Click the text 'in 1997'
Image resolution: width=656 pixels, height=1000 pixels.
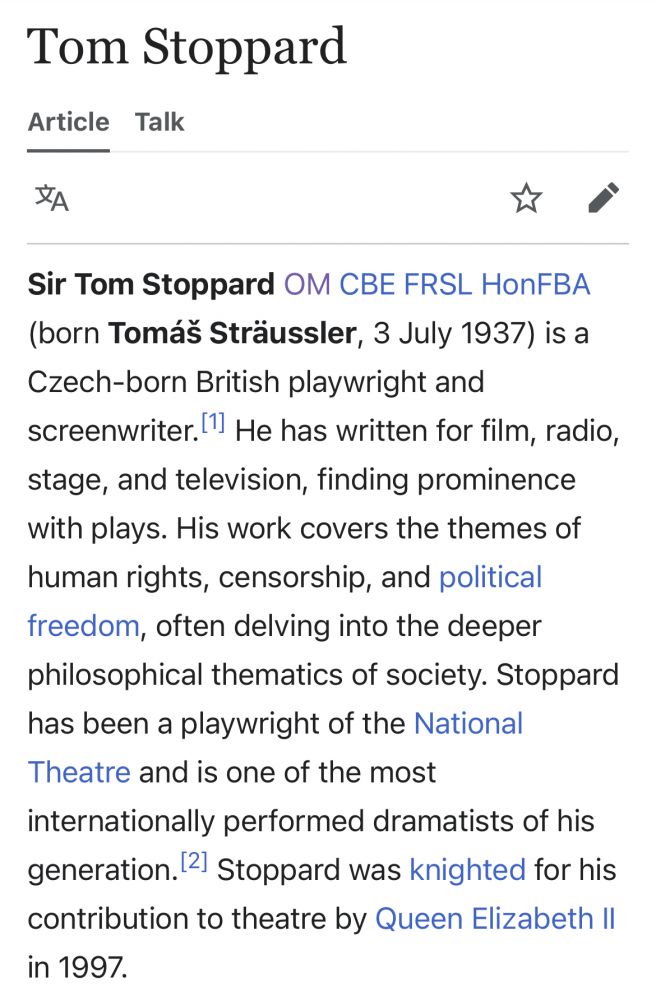[x=77, y=968]
